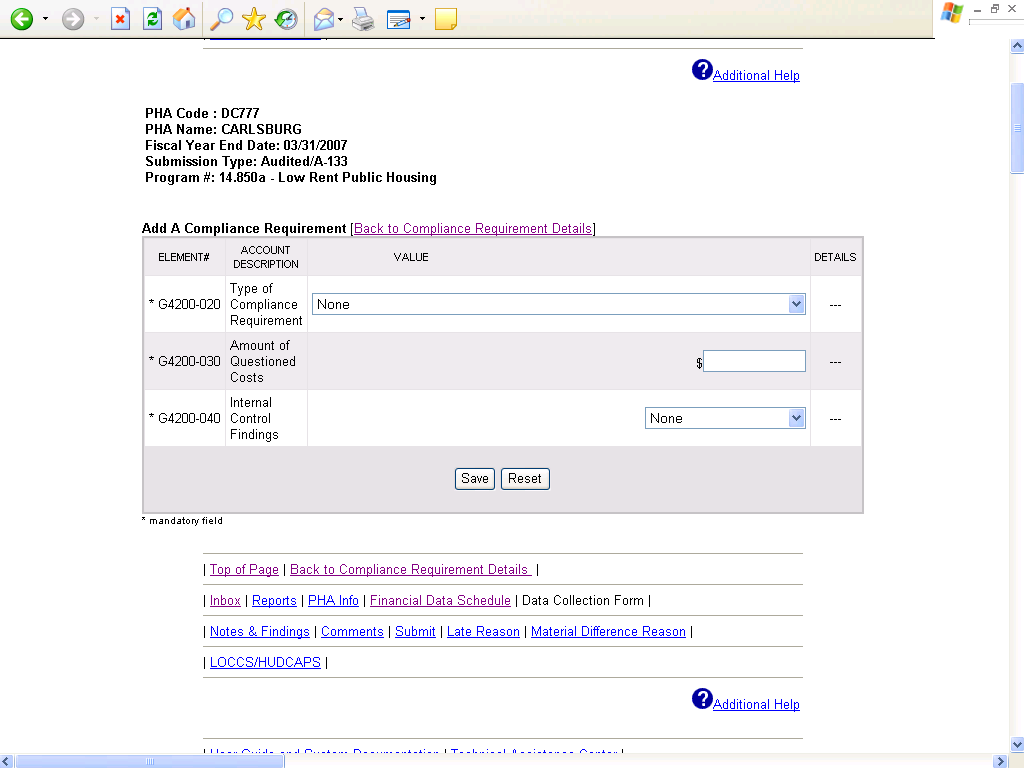Click the horizontal scrollbar left arrow
This screenshot has height=768, width=1024.
point(7,761)
